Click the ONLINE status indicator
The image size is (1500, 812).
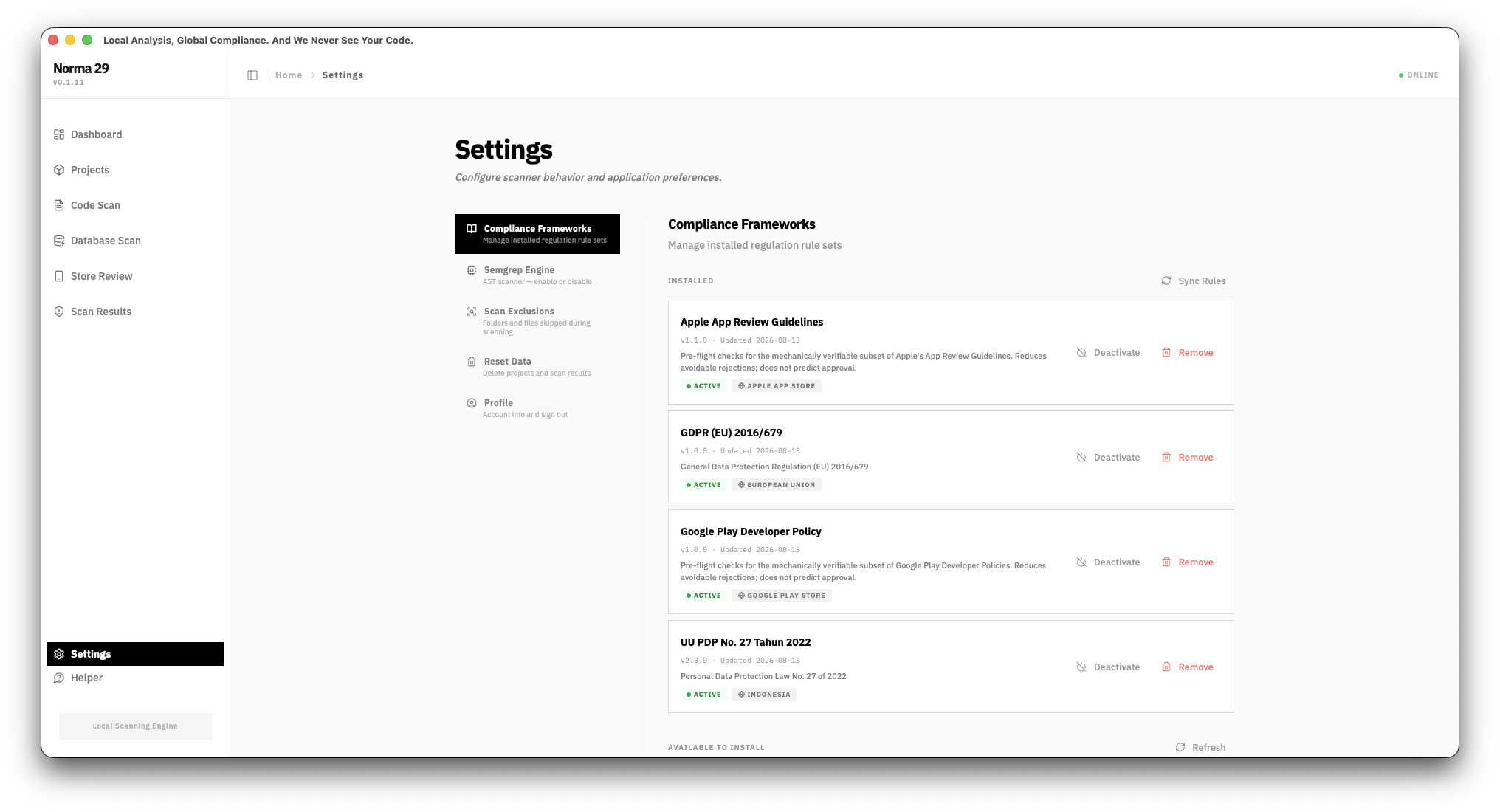pyautogui.click(x=1419, y=75)
